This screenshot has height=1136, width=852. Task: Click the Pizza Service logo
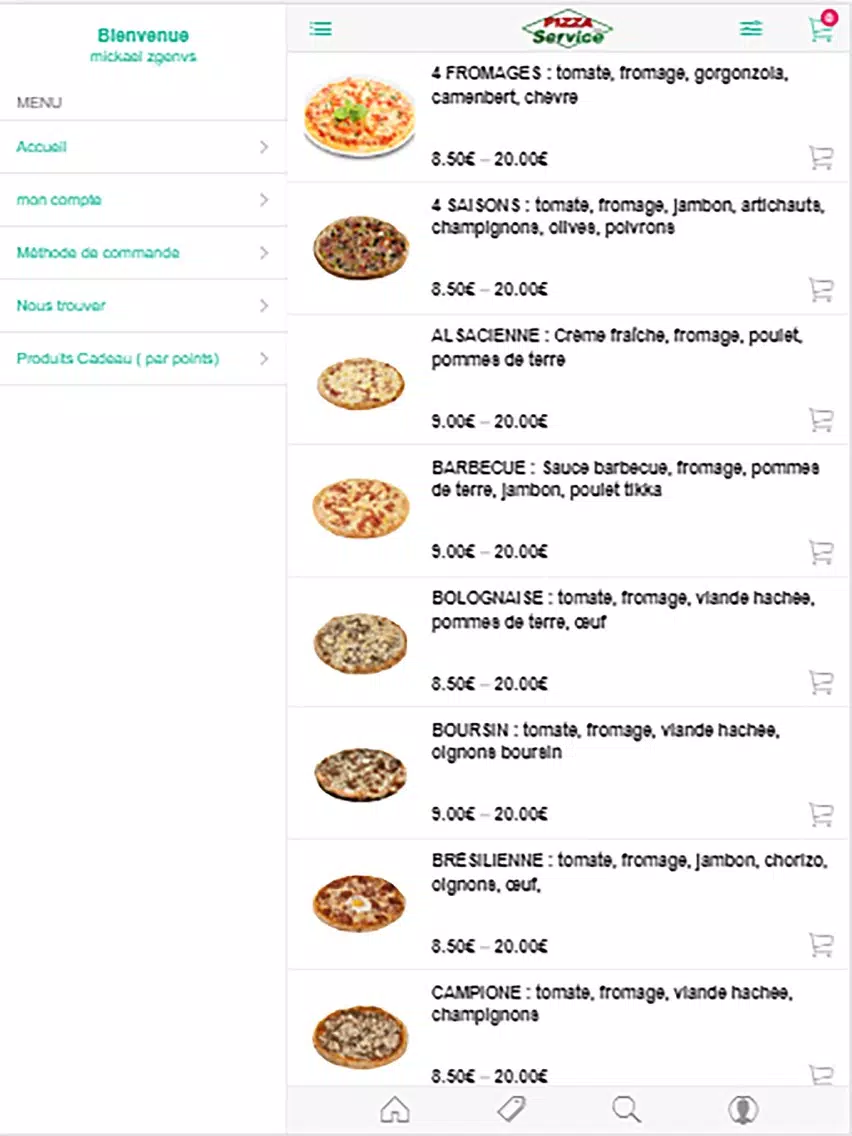pos(567,29)
